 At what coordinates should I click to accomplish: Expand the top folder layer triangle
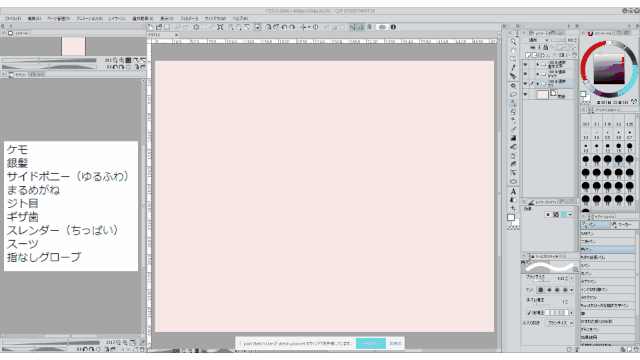[538, 64]
